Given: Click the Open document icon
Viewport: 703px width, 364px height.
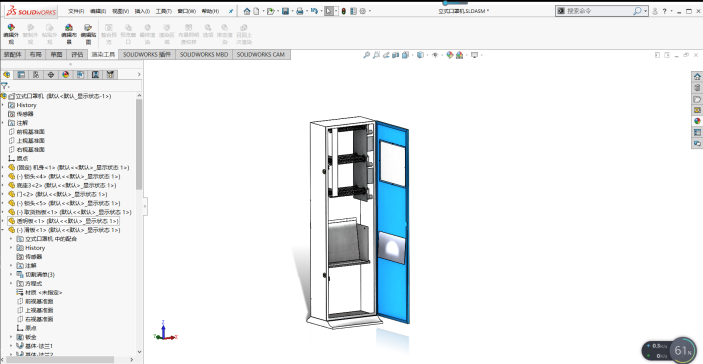Looking at the screenshot, I should (270, 11).
